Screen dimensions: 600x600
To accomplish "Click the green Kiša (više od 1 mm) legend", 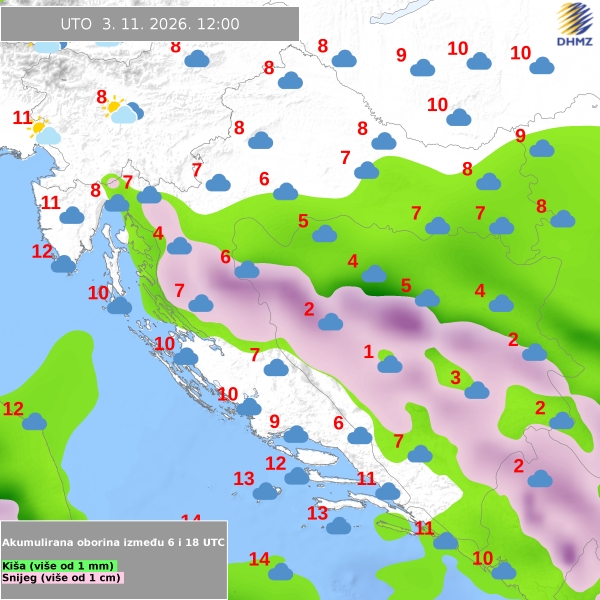I will (x=59, y=566).
